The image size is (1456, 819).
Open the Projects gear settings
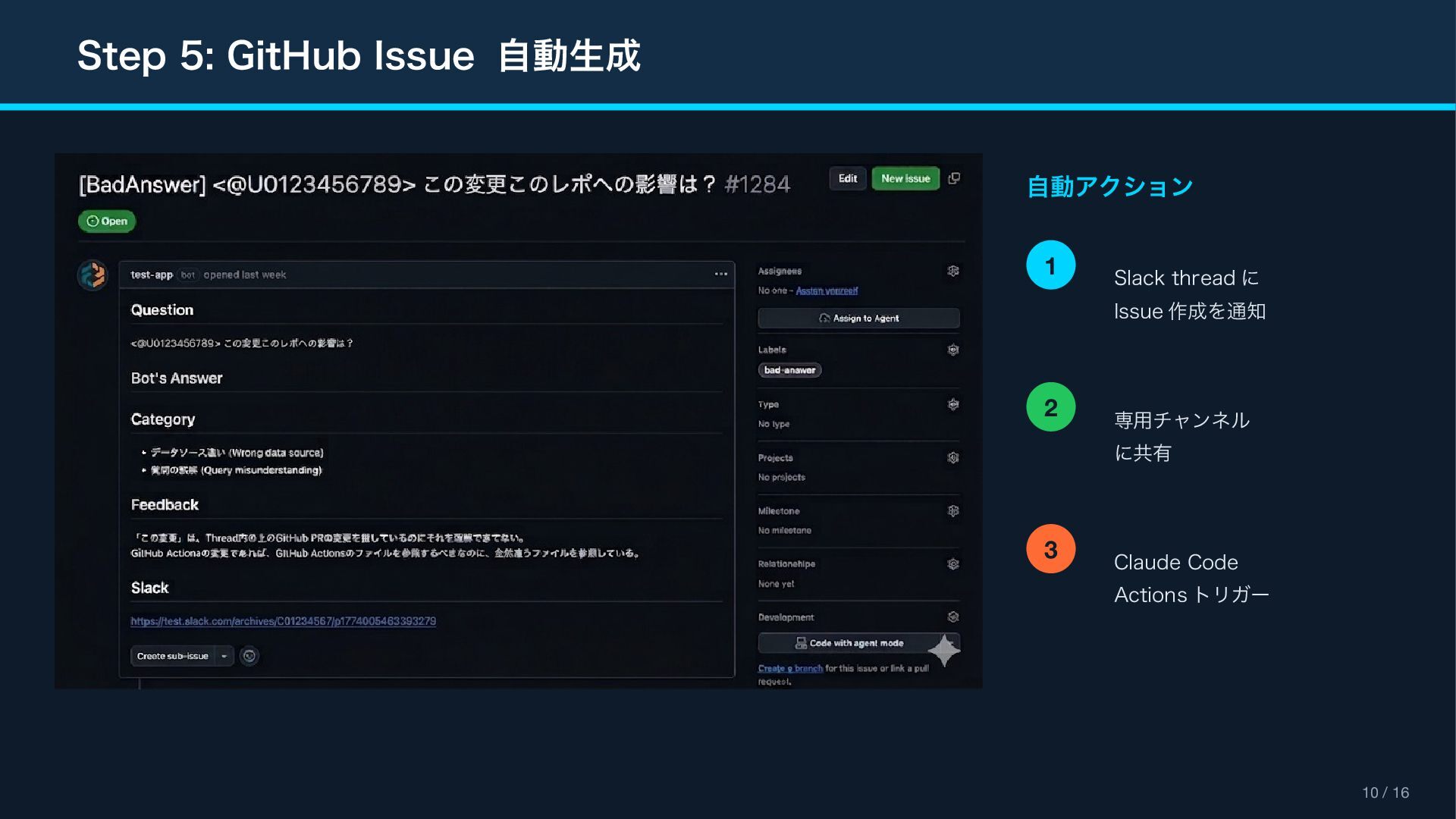(953, 457)
